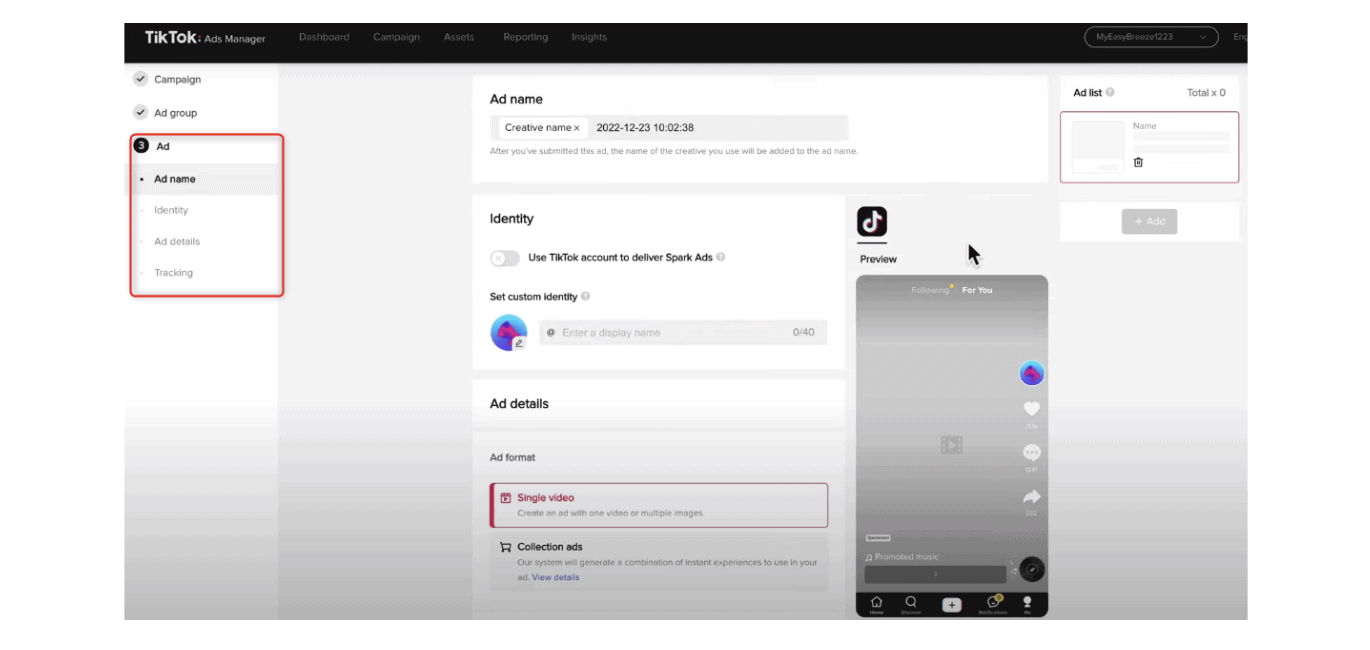Remove the Creative name tag
The width and height of the screenshot is (1370, 650).
(x=577, y=128)
